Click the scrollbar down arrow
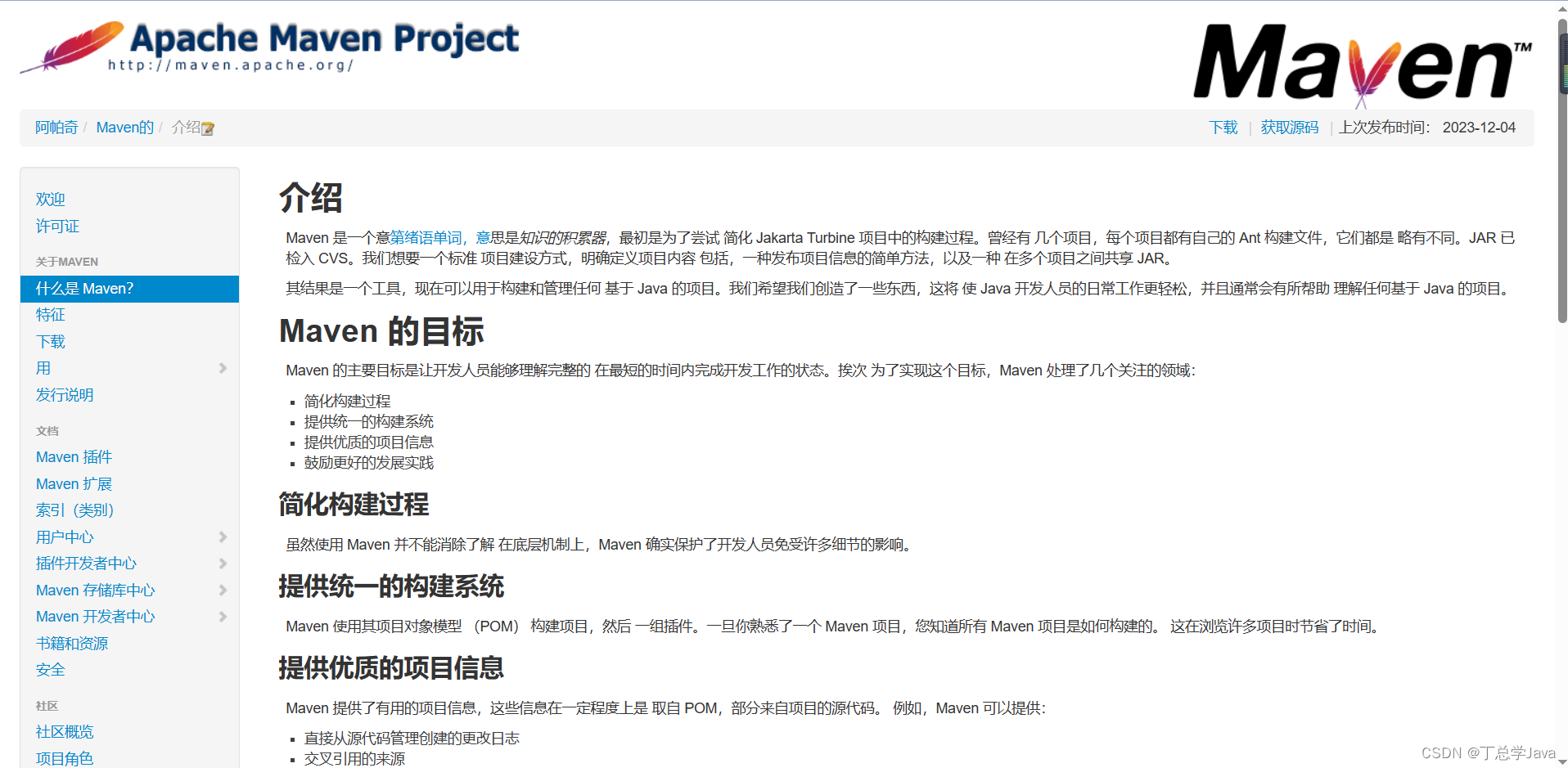The image size is (1568, 768). pos(1562,761)
